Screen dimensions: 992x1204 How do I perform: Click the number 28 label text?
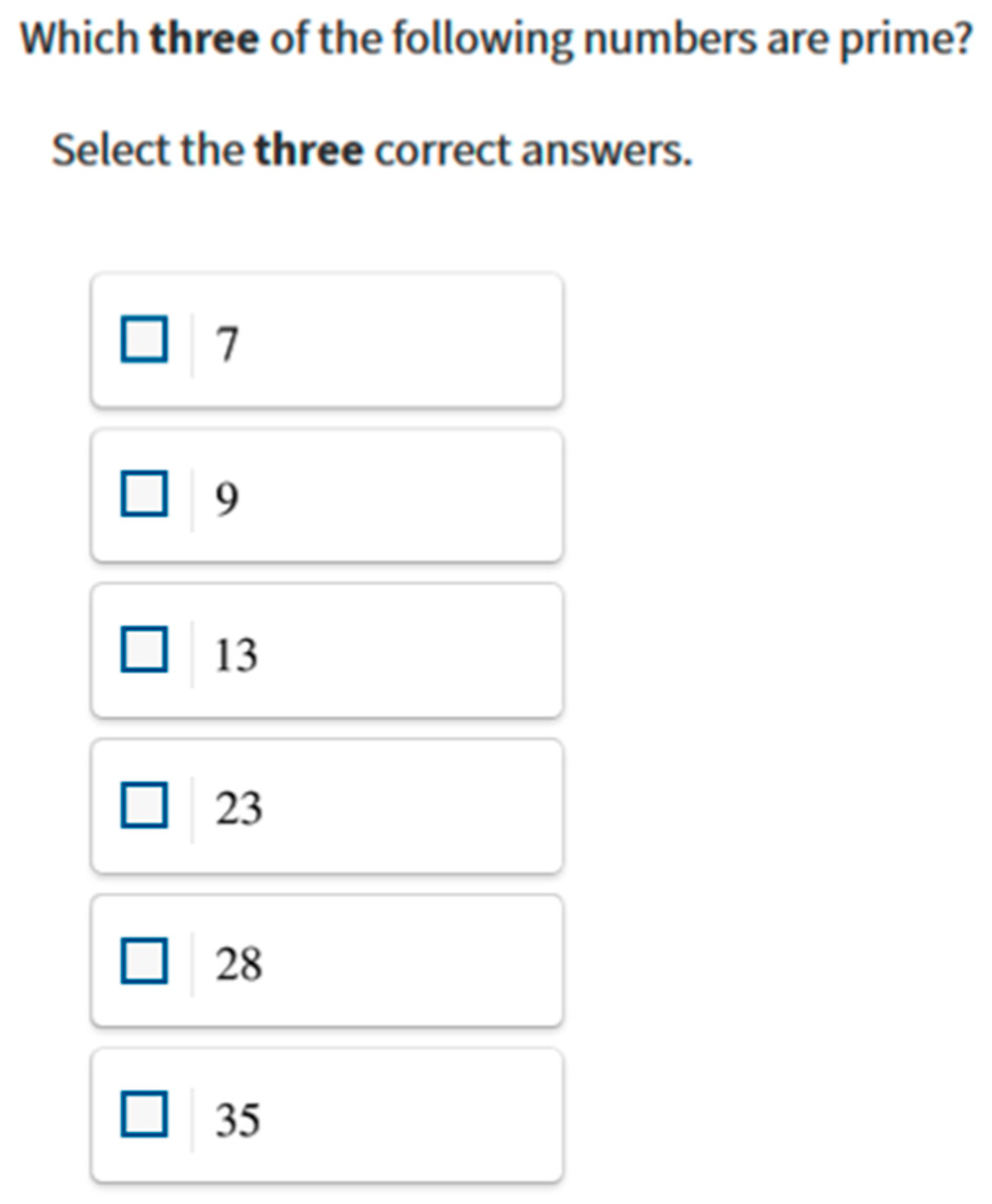tap(238, 964)
